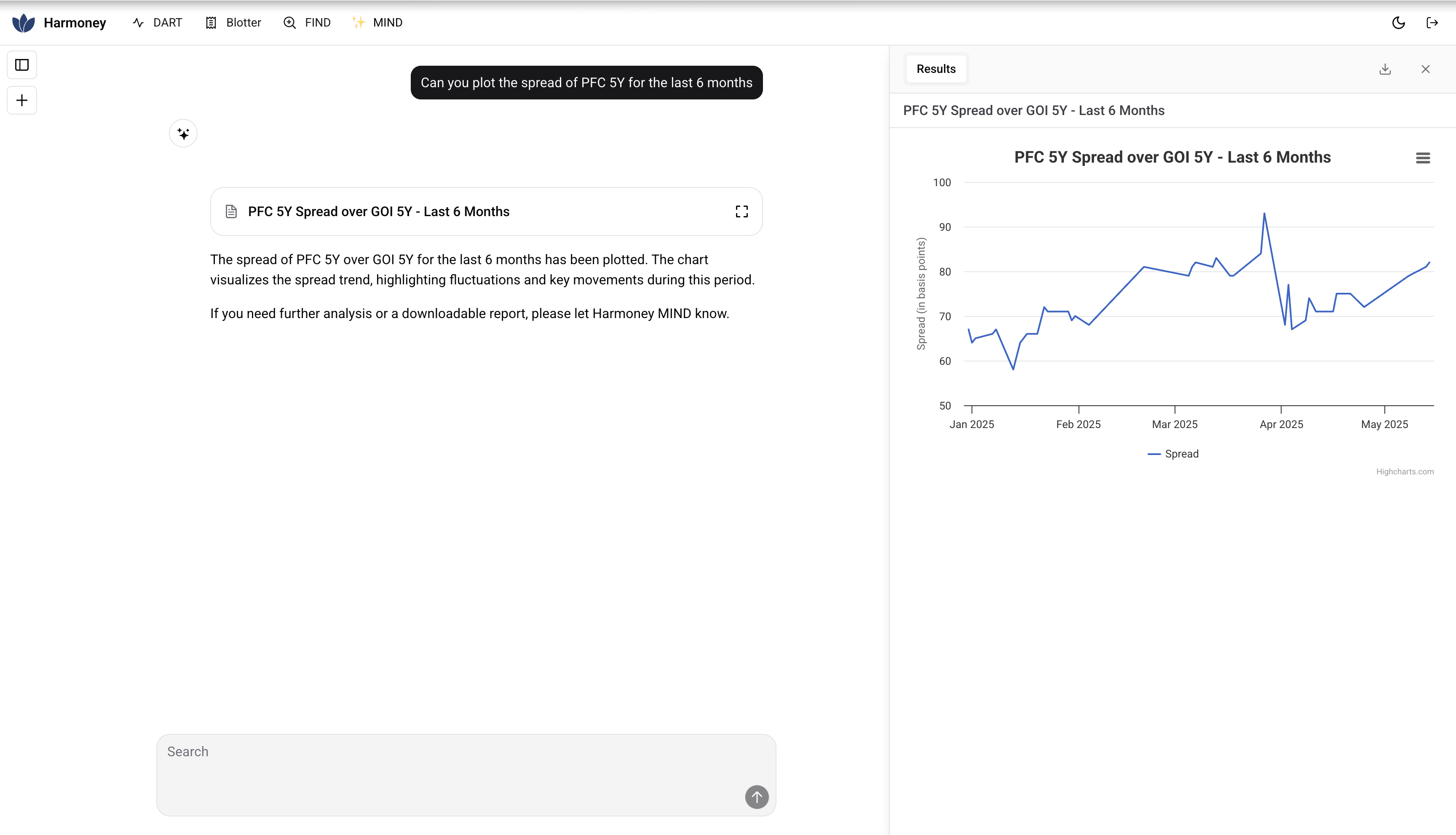Click the chart title 'PFC 5Y Spread over GOI 5Y'
Image resolution: width=1456 pixels, height=835 pixels.
point(1172,157)
